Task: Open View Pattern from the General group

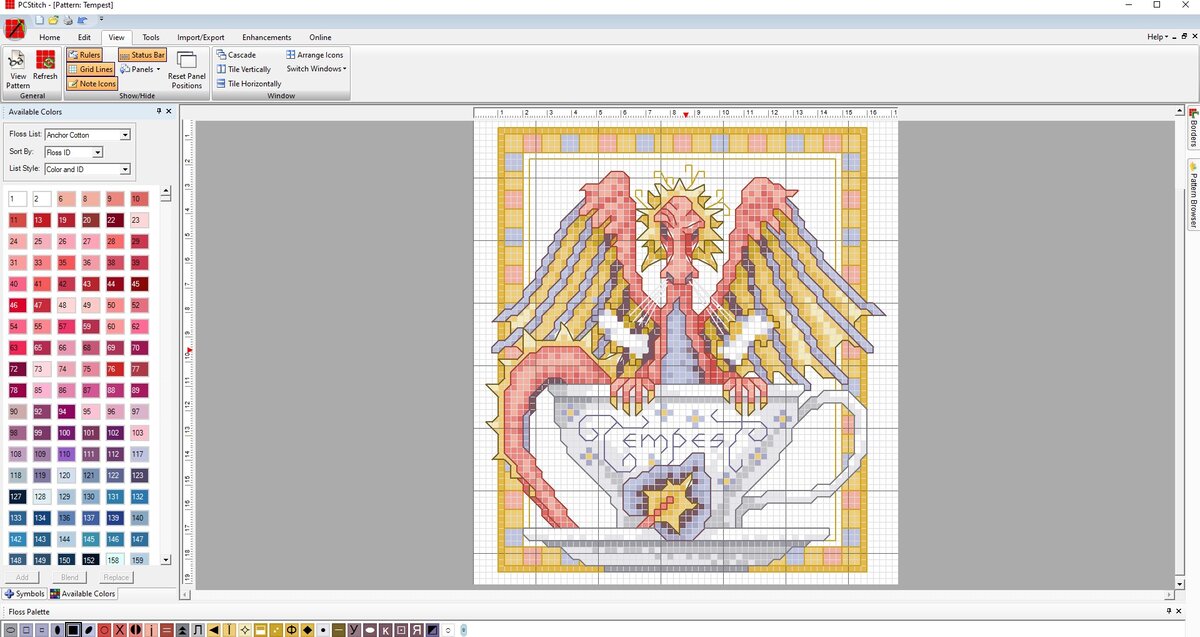Action: [18, 70]
